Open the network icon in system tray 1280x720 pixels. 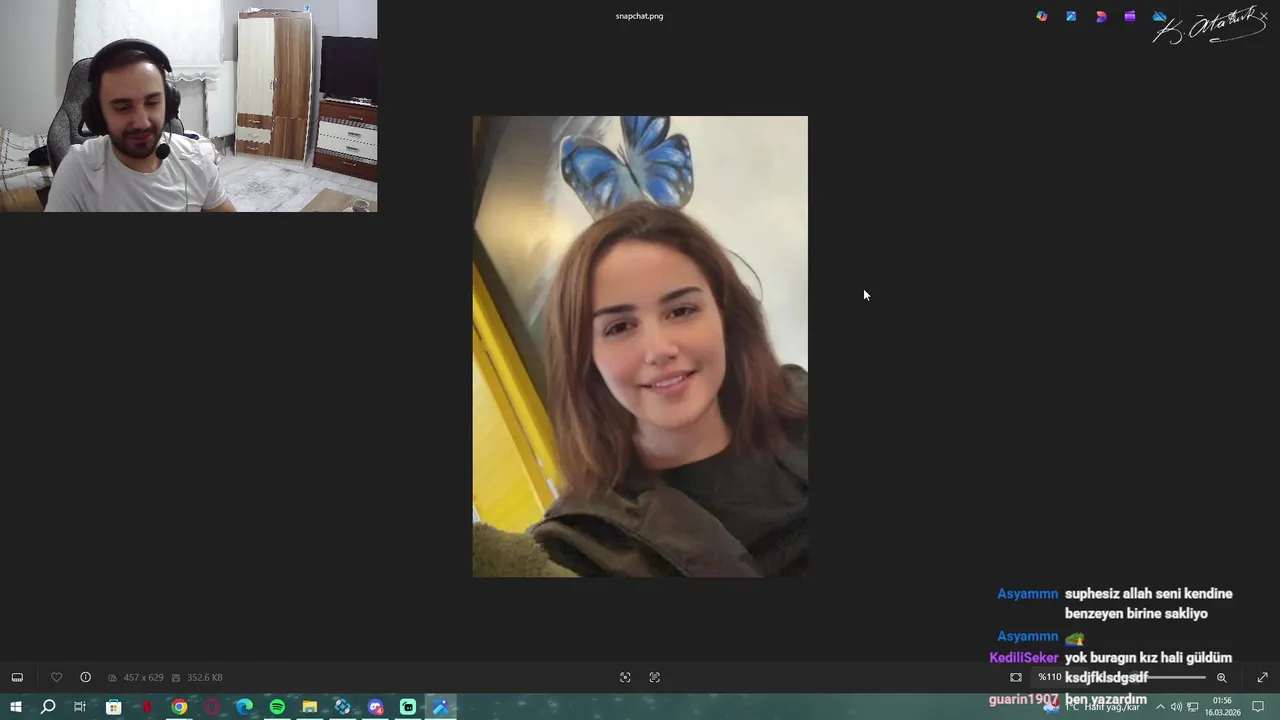1193,707
